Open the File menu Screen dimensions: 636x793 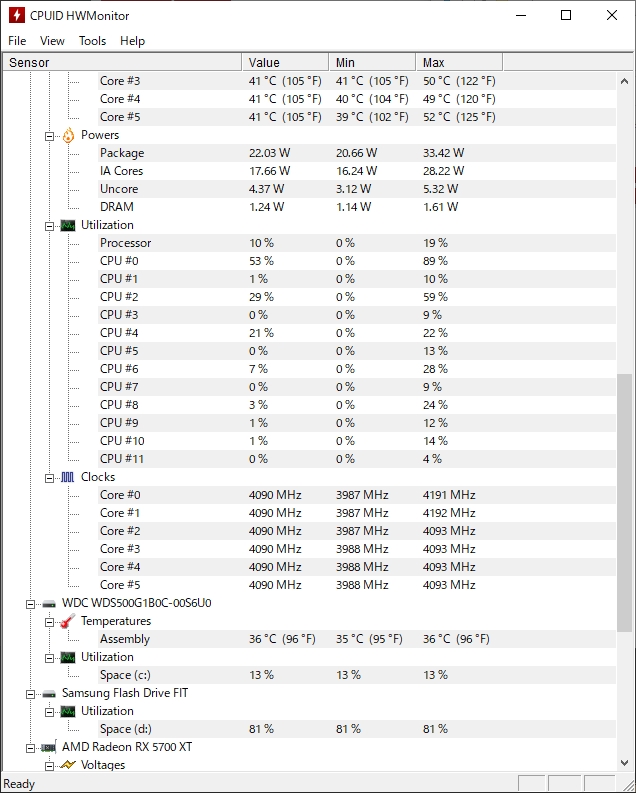[x=17, y=41]
